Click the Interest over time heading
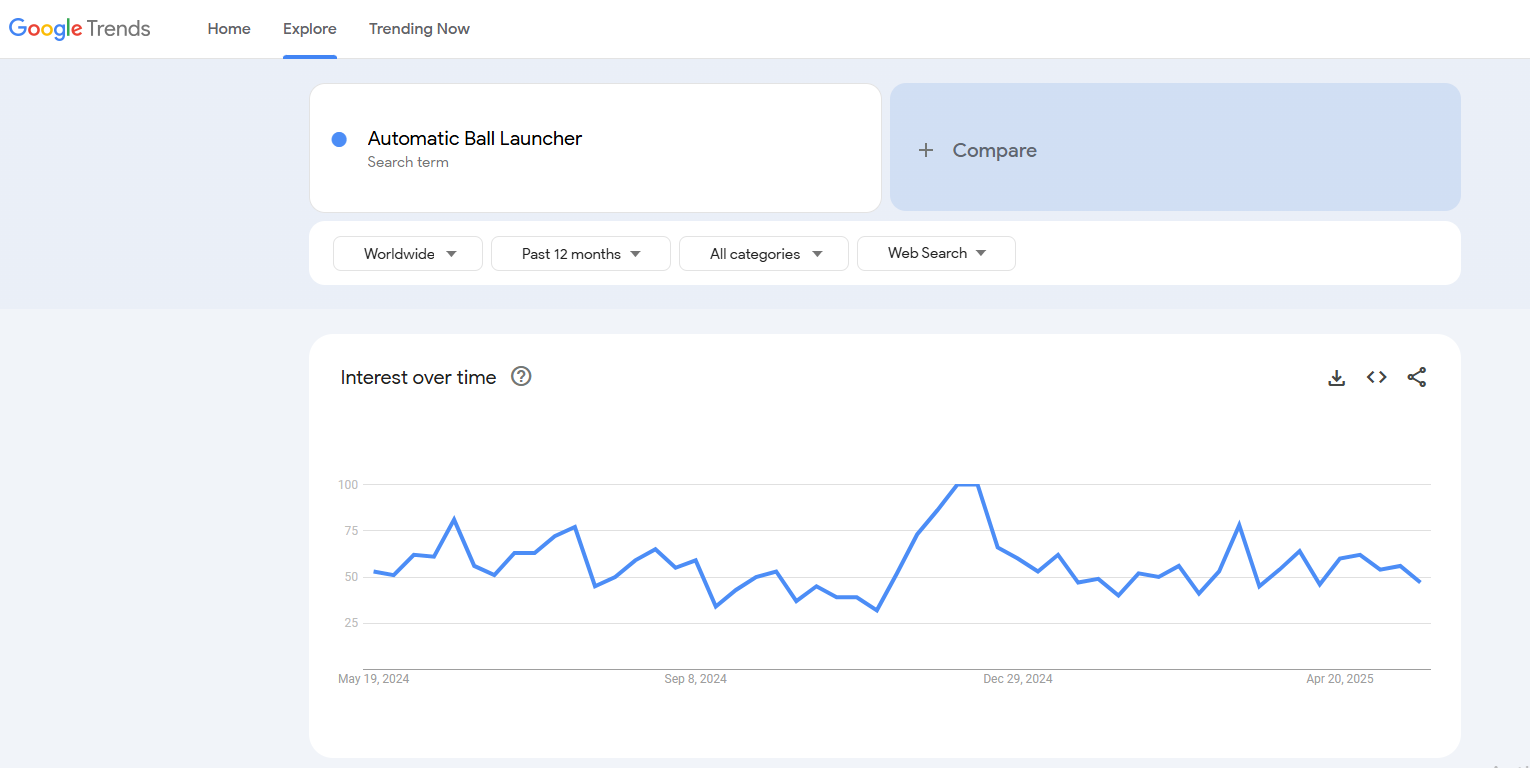This screenshot has width=1530, height=768. coord(418,377)
